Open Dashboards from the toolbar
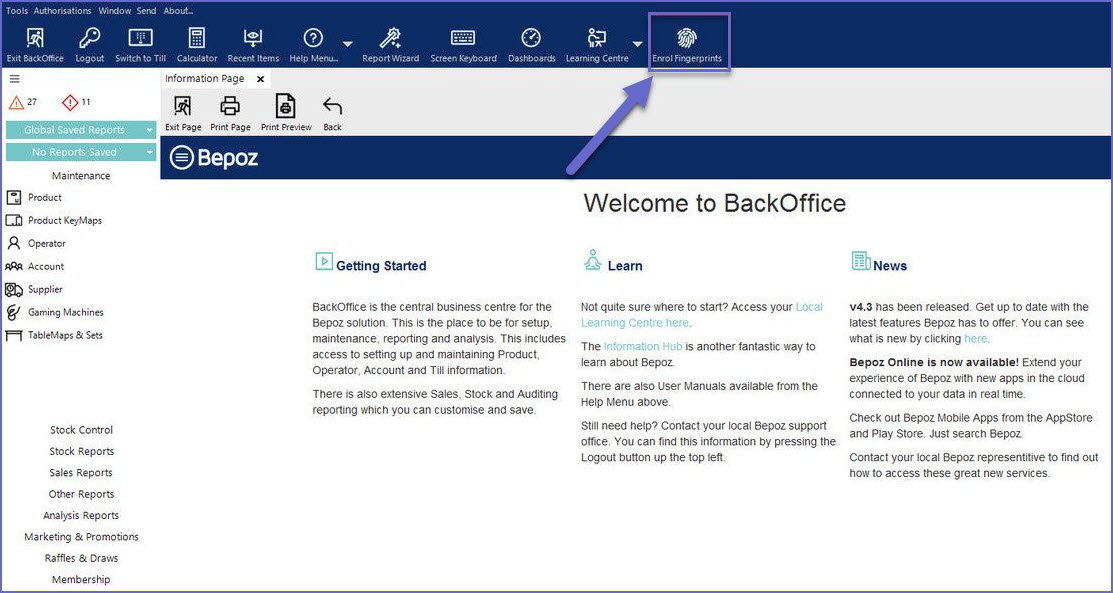1113x593 pixels. (x=531, y=40)
